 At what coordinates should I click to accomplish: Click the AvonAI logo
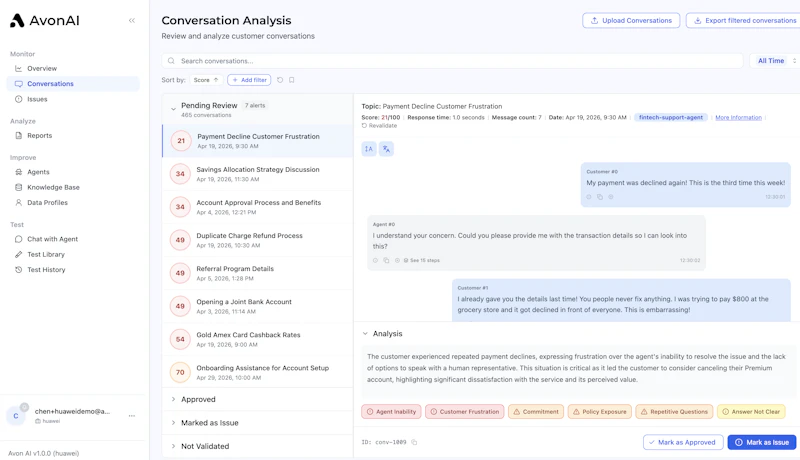click(x=45, y=20)
